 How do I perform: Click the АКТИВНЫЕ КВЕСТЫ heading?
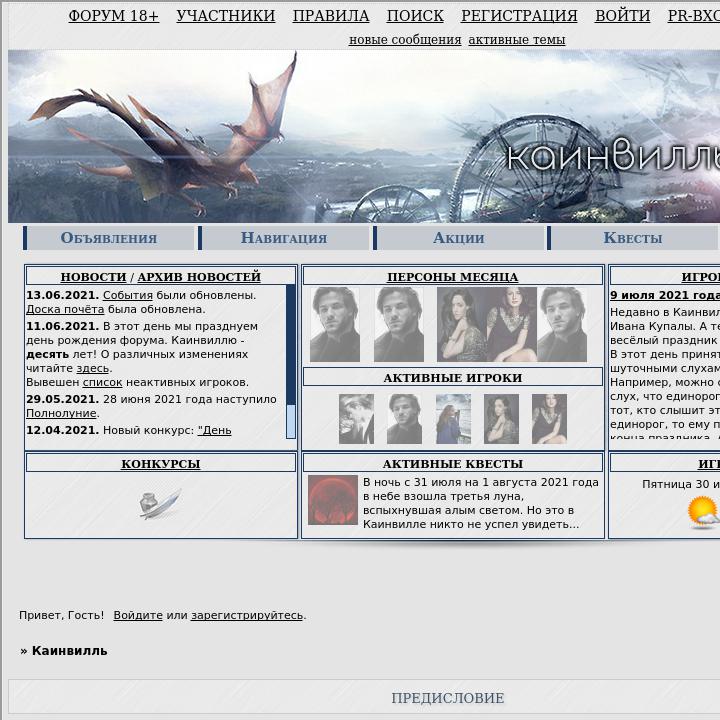pyautogui.click(x=453, y=464)
